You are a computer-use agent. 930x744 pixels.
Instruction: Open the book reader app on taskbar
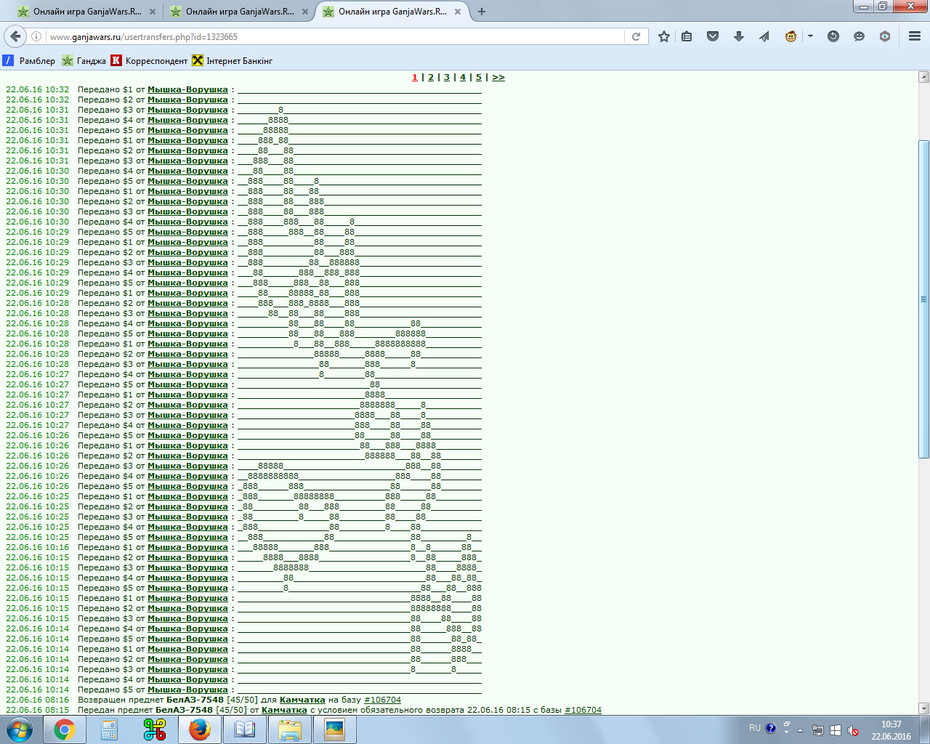click(244, 730)
